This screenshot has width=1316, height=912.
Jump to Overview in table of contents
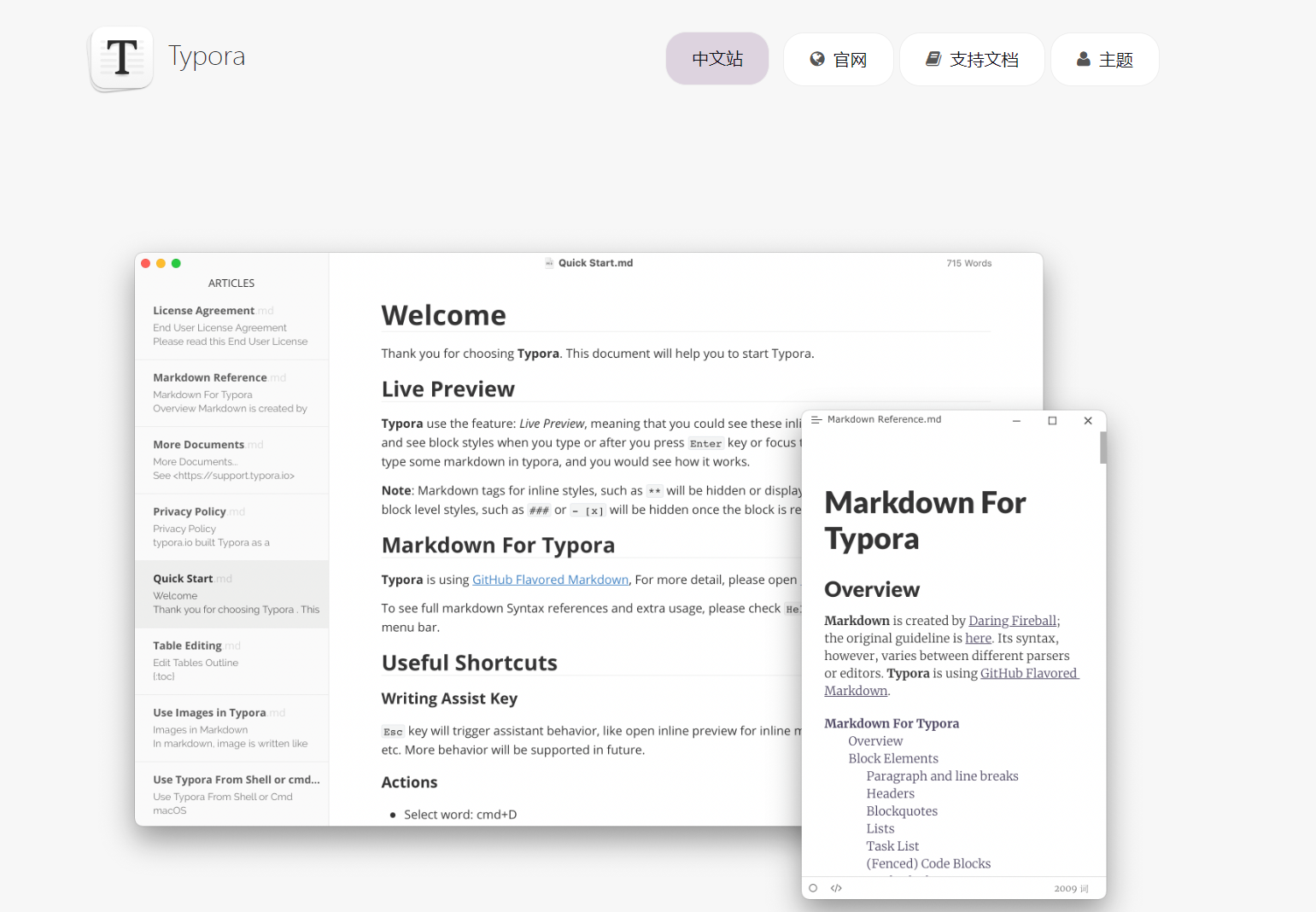[x=875, y=741]
